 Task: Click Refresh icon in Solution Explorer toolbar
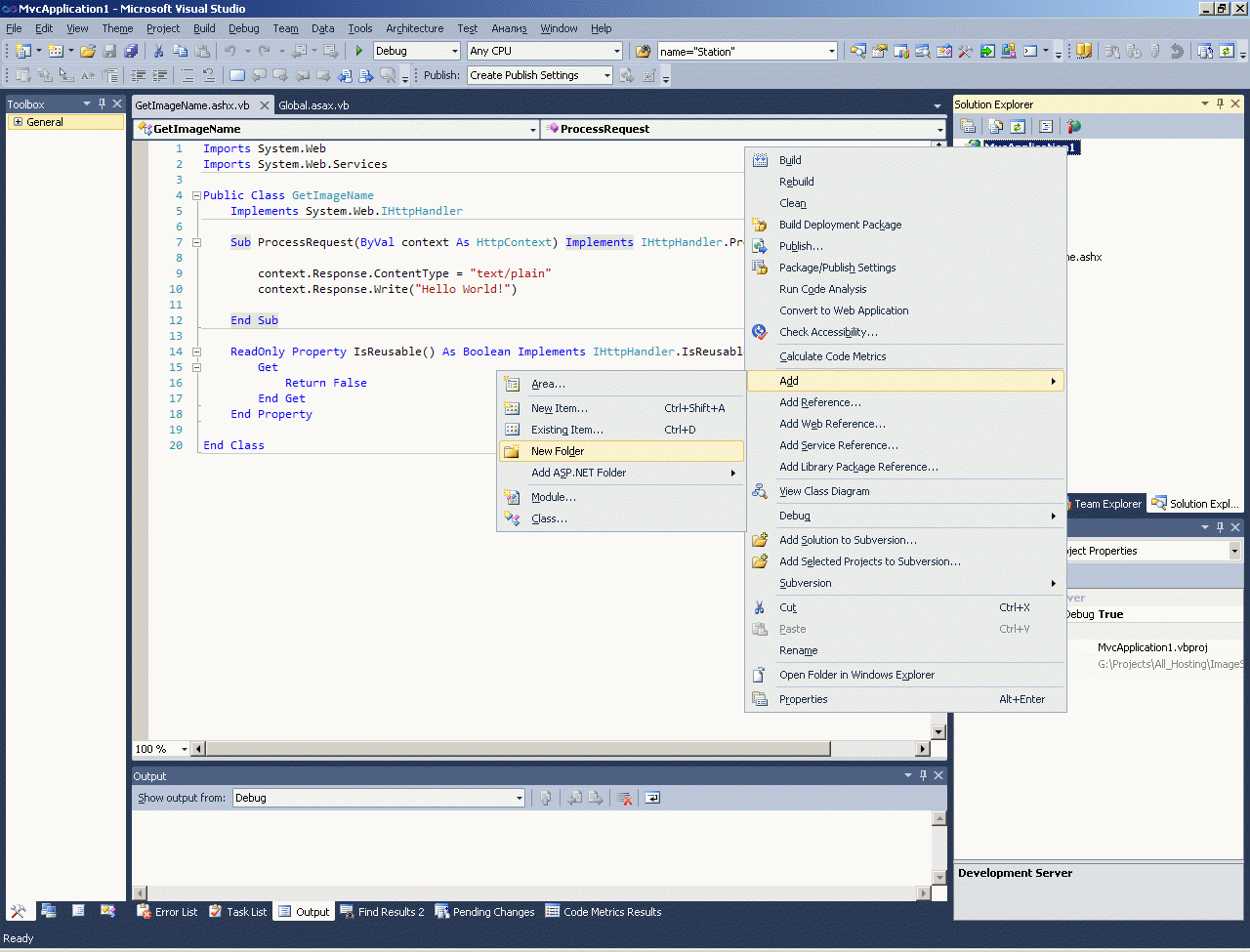[1018, 126]
